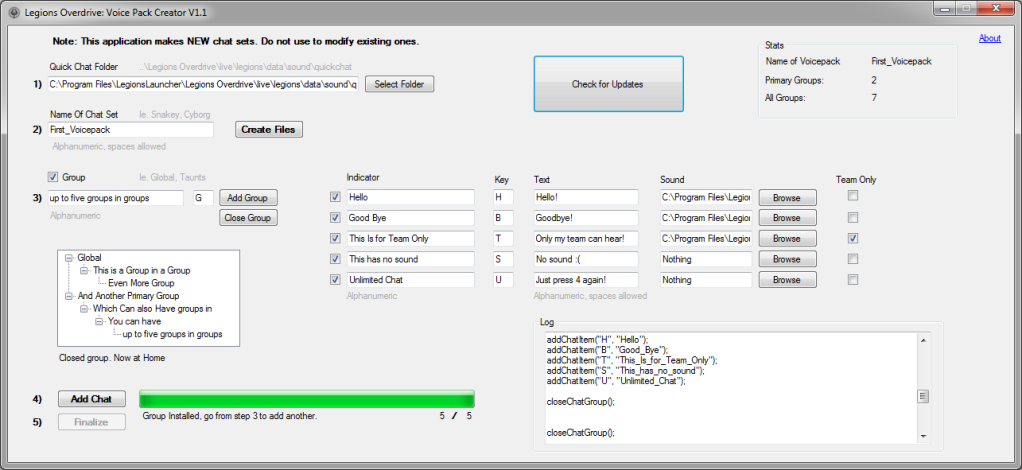Browse sound for 'This Is for Team Only' row
Viewport: 1022px width, 470px height.
pyautogui.click(x=787, y=239)
